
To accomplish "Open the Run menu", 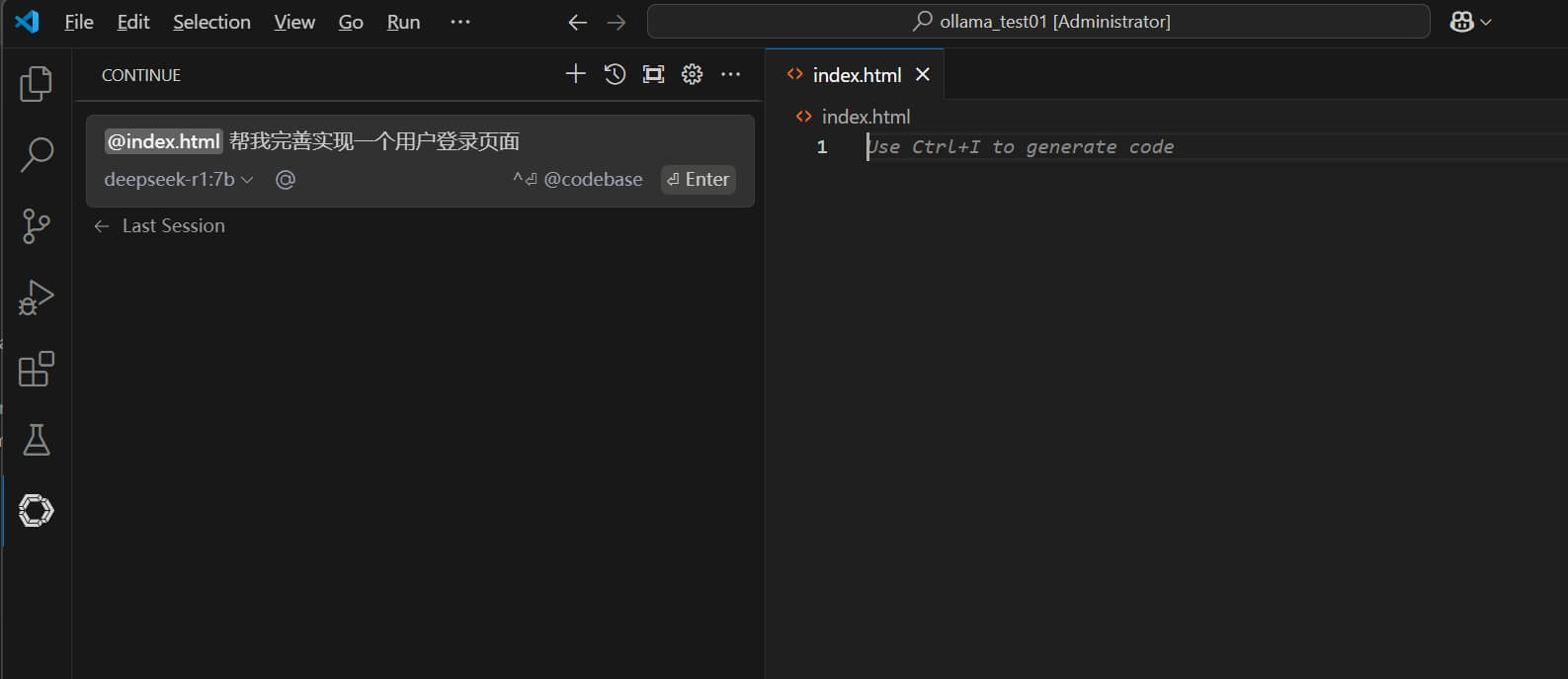I will point(403,22).
